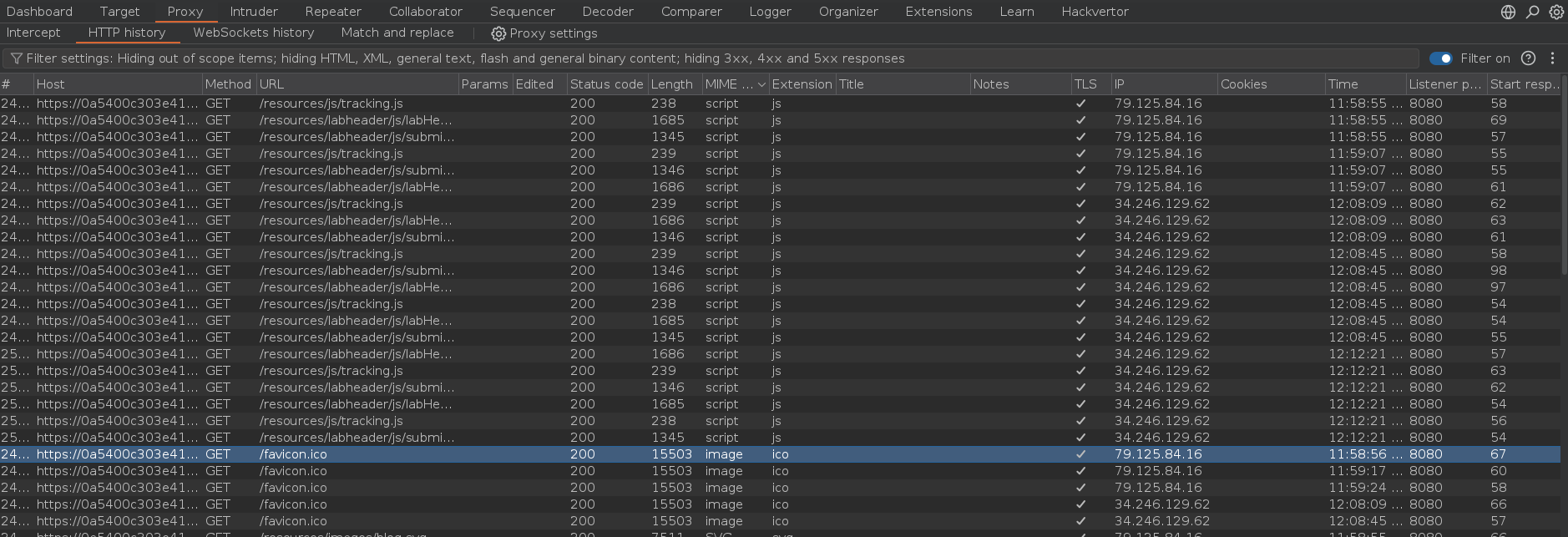Go to Match and replace tab
1568x537 pixels.
tap(397, 33)
